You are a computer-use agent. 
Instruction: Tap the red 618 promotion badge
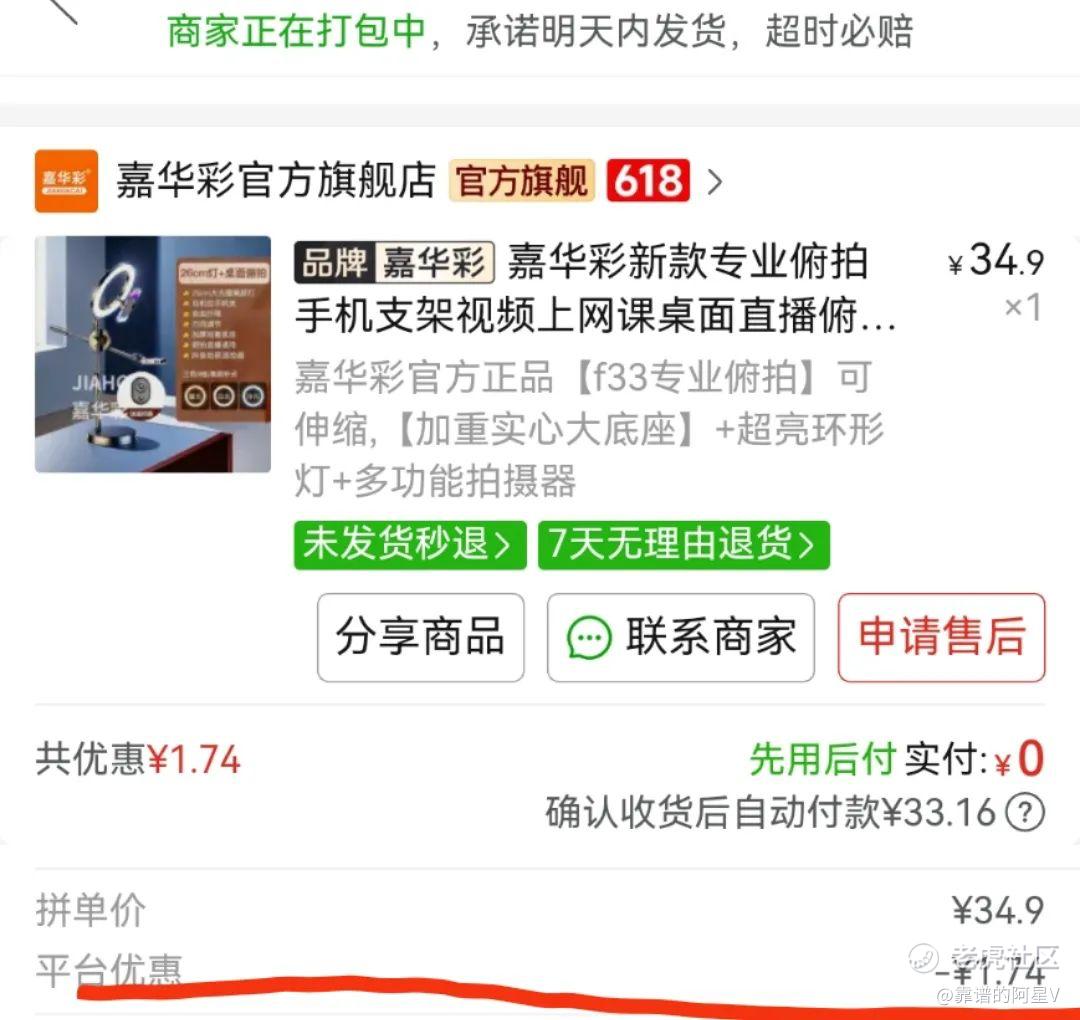click(648, 180)
